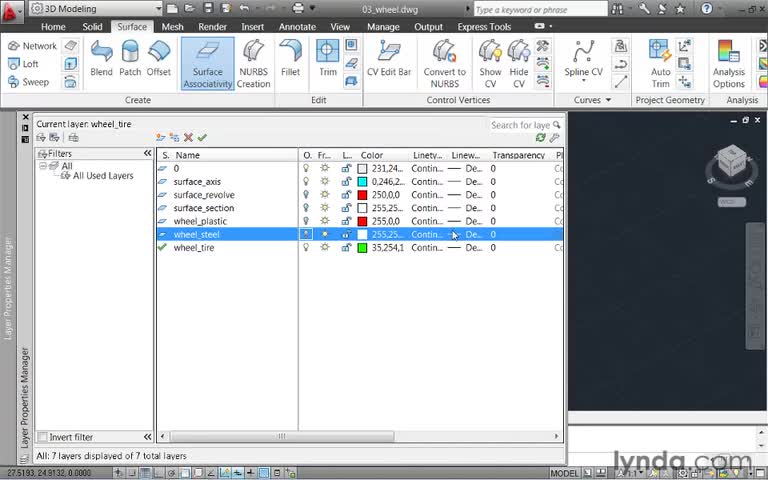Refresh the layer list
Image resolution: width=768 pixels, height=480 pixels.
click(x=541, y=138)
